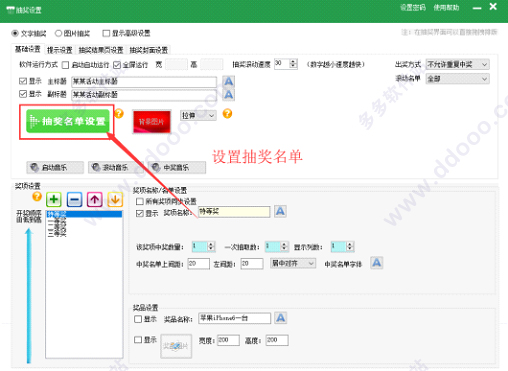Click the green 抽奖名单设置 button
The height and width of the screenshot is (371, 508).
68,121
